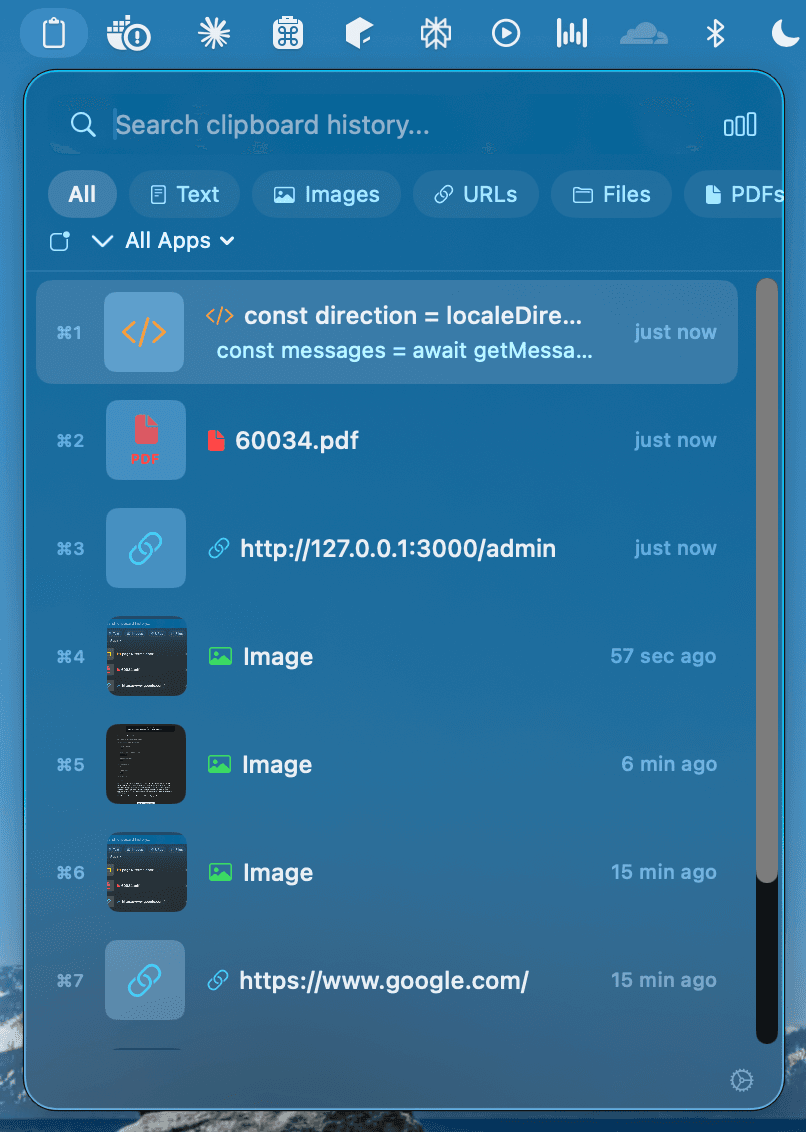Click the code snippet icon on the first entry

[x=144, y=331]
